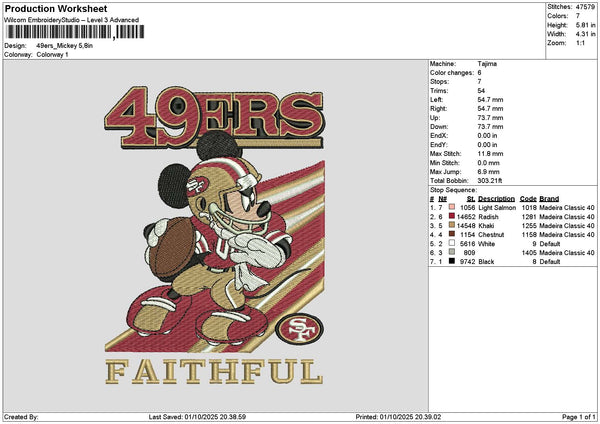Click the football in Mickey's hand
600x424 pixels.
[x=172, y=247]
